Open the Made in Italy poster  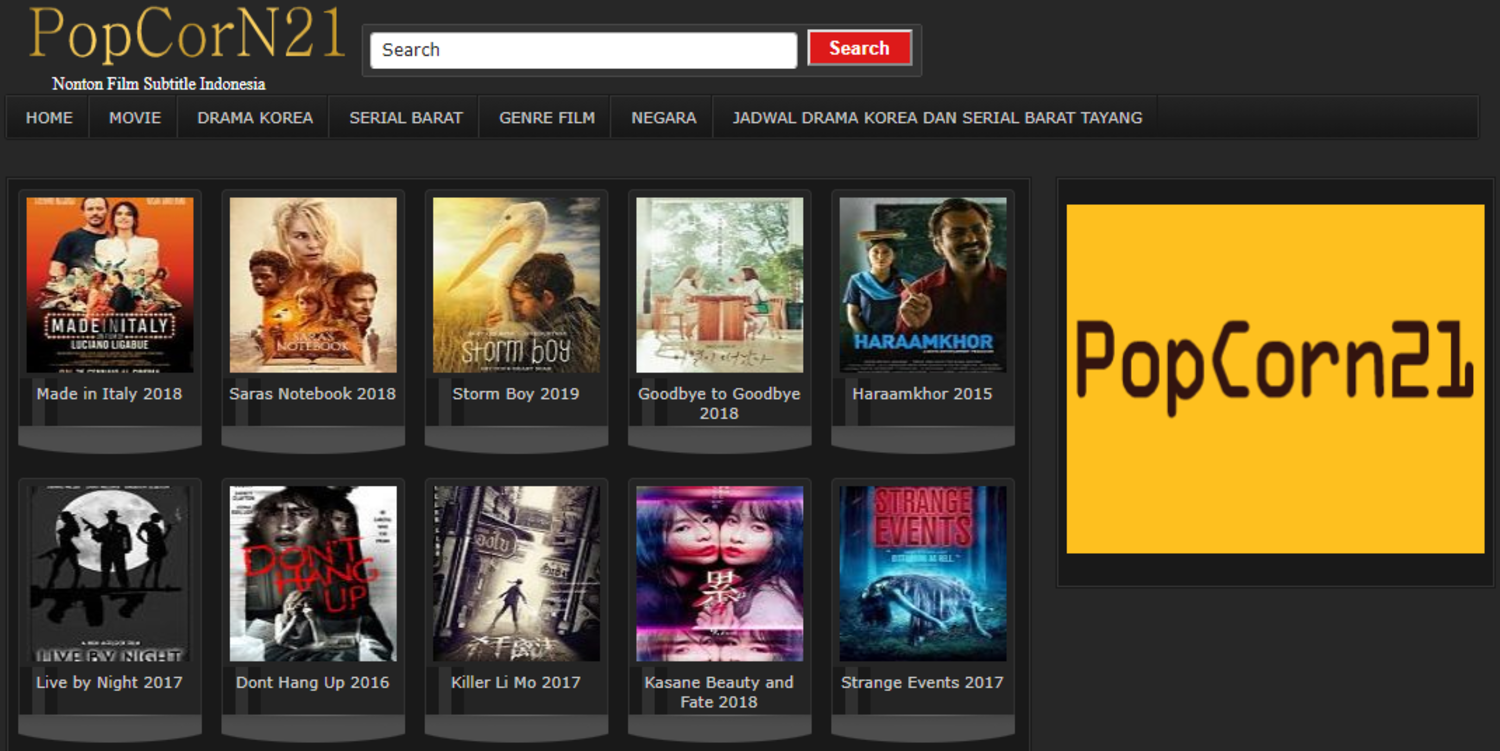[110, 285]
